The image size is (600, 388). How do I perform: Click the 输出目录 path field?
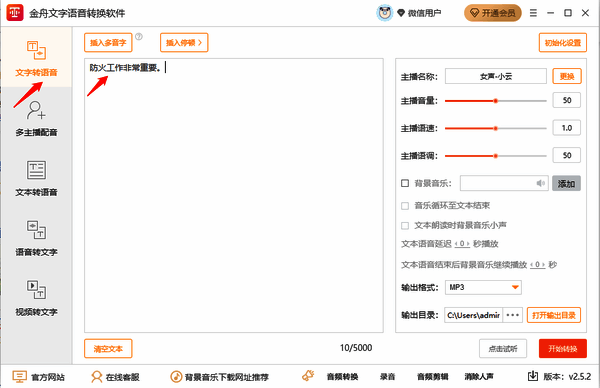(x=474, y=315)
